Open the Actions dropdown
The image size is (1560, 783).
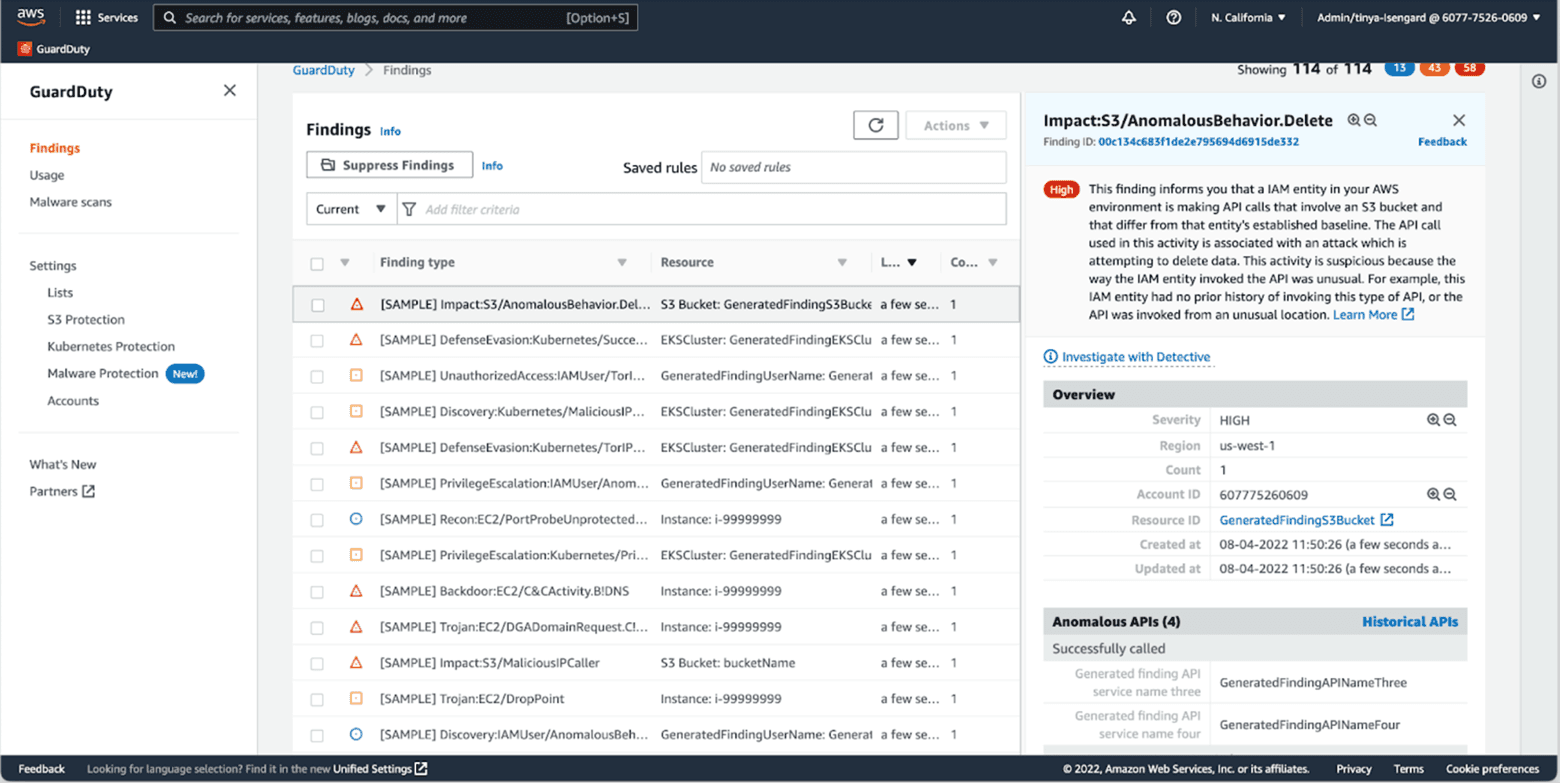pyautogui.click(x=956, y=125)
